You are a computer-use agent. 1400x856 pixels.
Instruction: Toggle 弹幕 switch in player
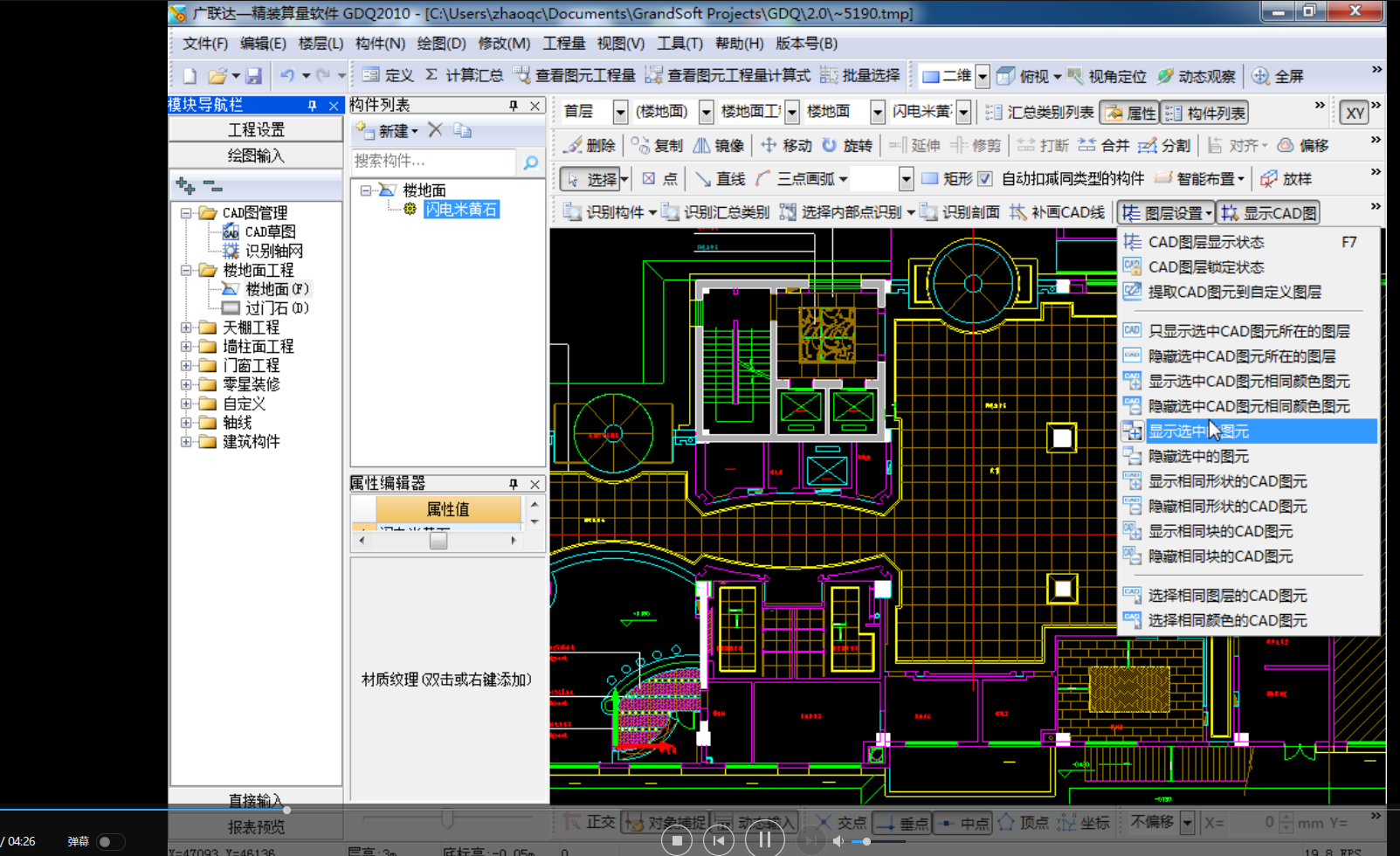110,842
